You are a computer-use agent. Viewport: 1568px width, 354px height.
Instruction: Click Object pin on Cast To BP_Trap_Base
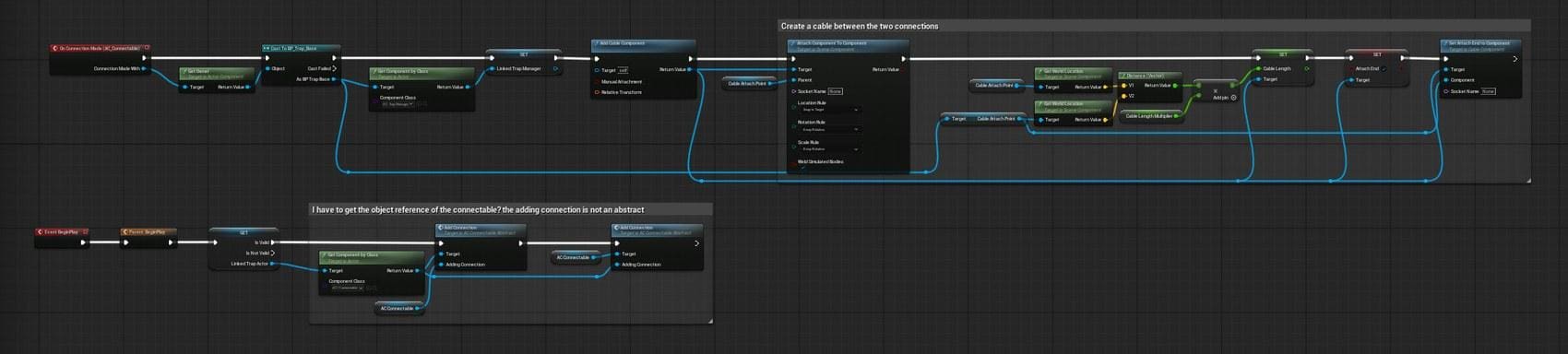coord(267,68)
